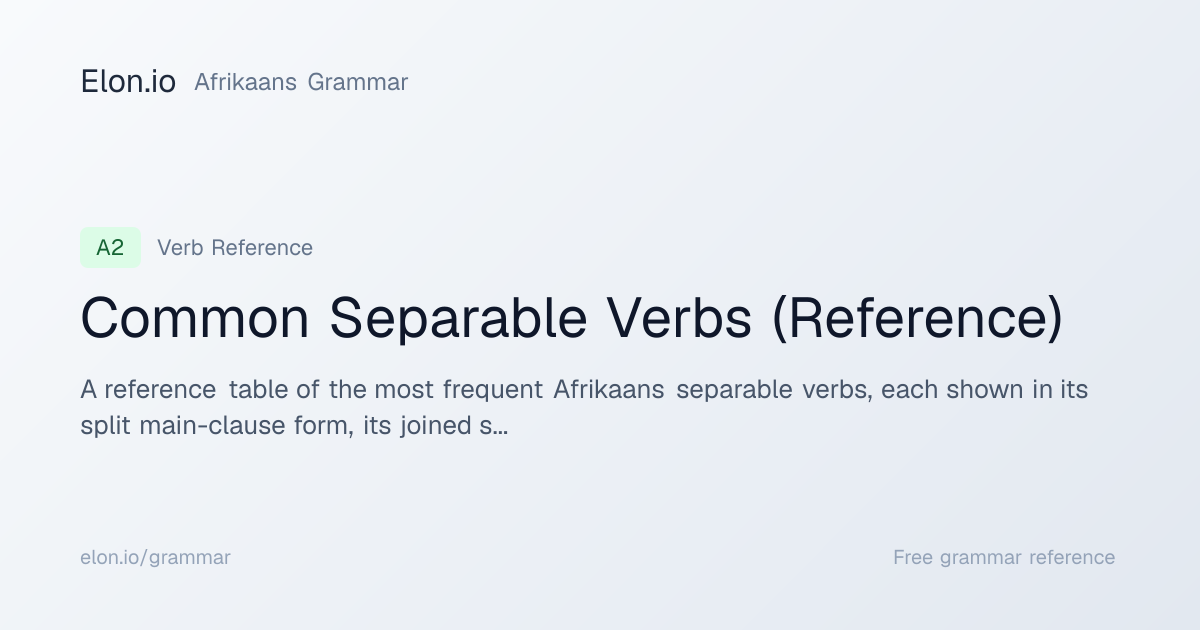Viewport: 1200px width, 630px height.
Task: Click the Elon.io logo text
Action: click(128, 82)
